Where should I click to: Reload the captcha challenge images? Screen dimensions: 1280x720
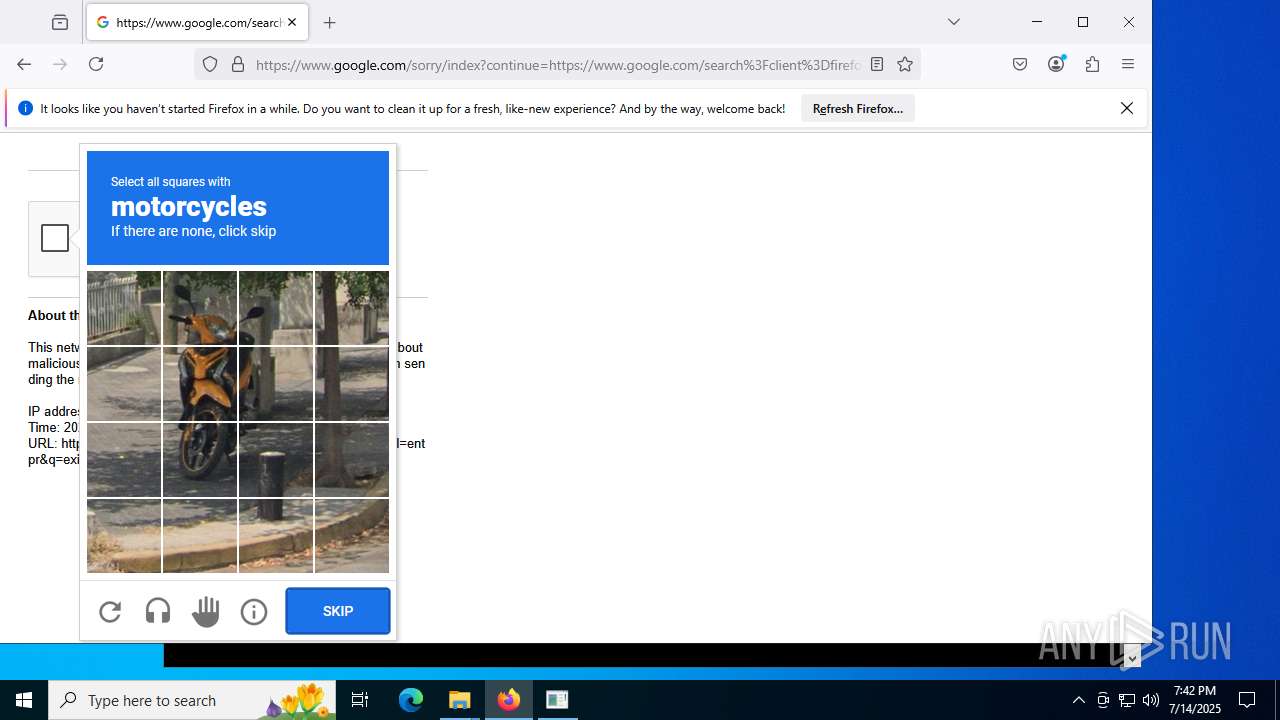[x=110, y=611]
